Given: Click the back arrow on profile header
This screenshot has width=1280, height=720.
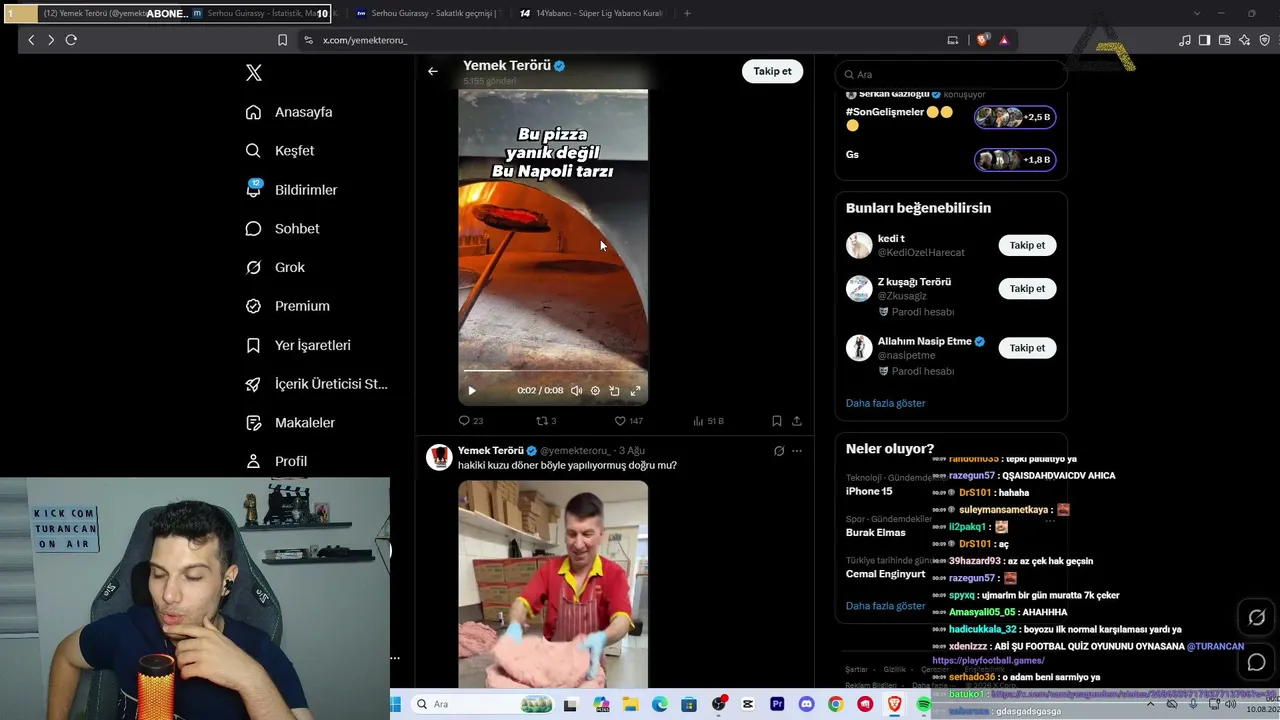Looking at the screenshot, I should 432,71.
